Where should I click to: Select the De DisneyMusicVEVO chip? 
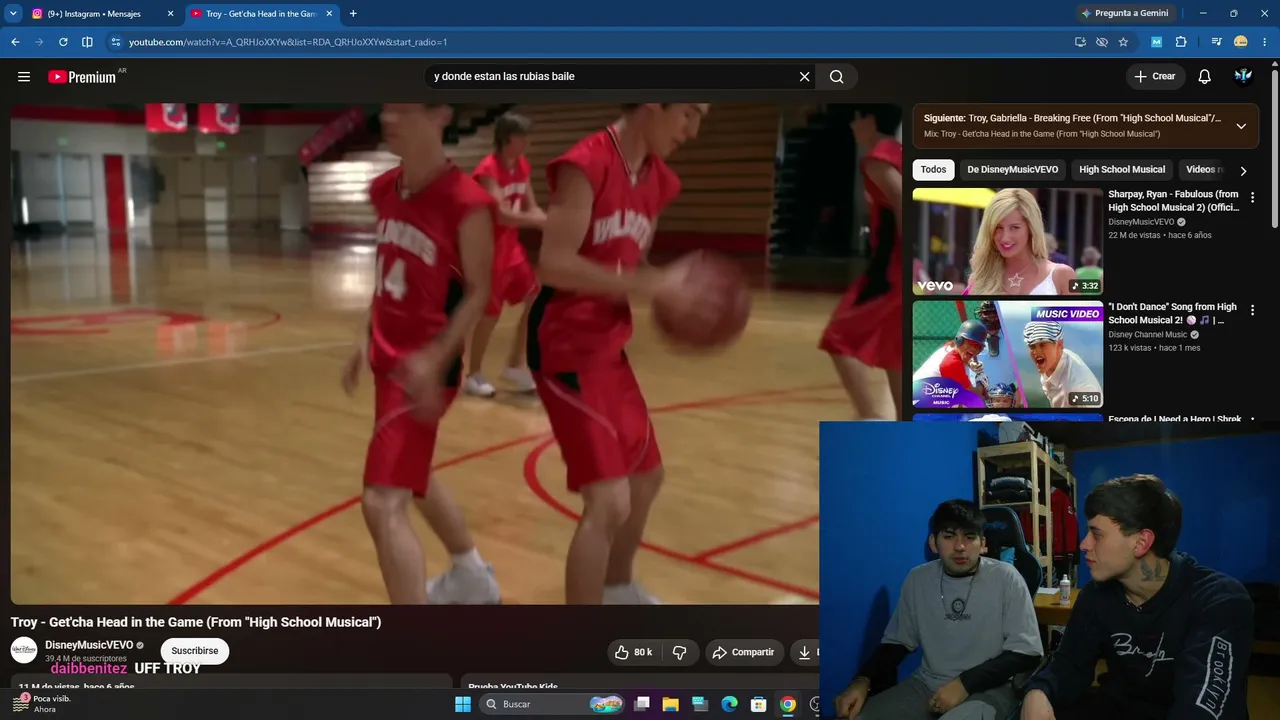[x=1012, y=170]
